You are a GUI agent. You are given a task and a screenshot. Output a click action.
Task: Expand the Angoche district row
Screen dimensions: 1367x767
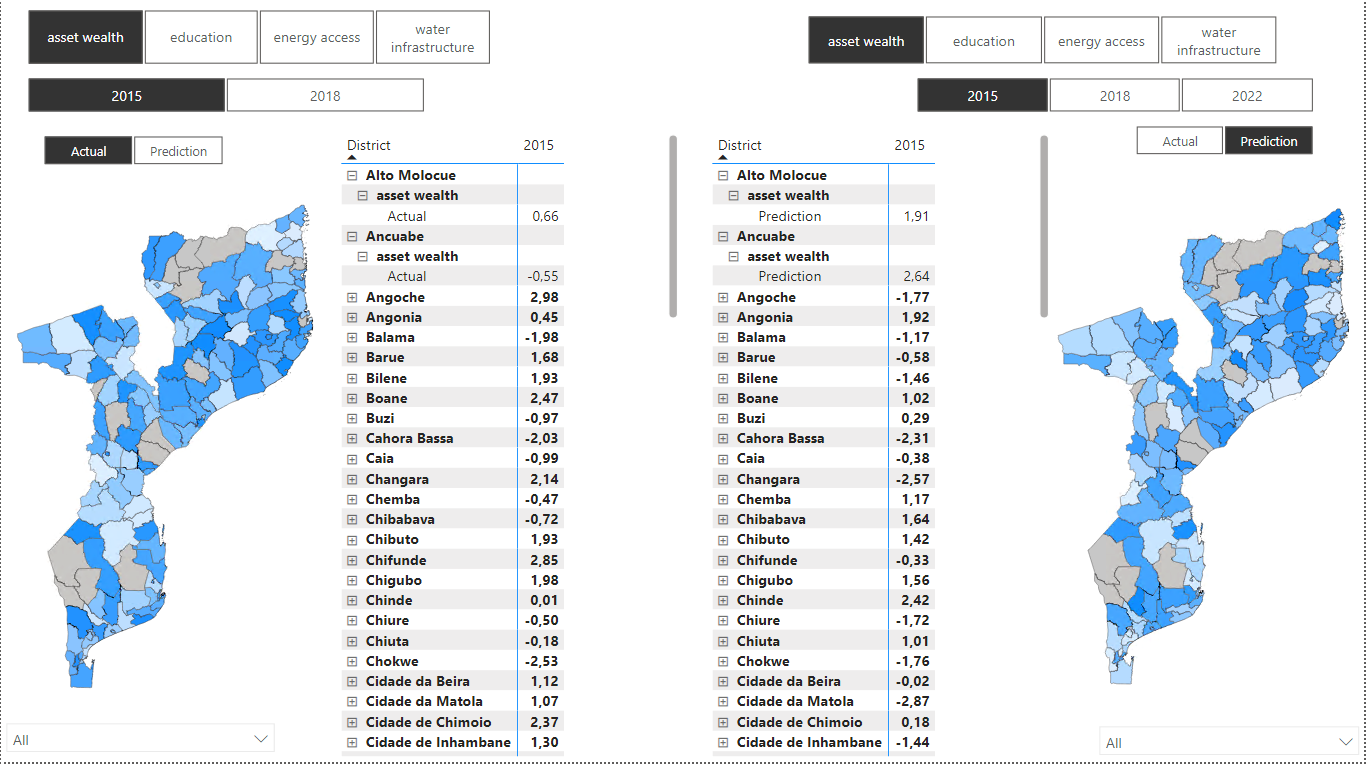[x=352, y=297]
